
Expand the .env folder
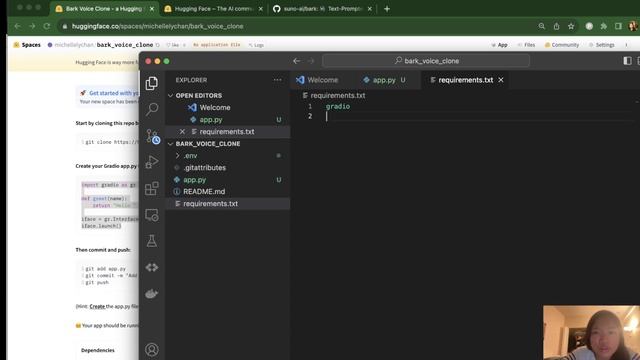pyautogui.click(x=190, y=156)
